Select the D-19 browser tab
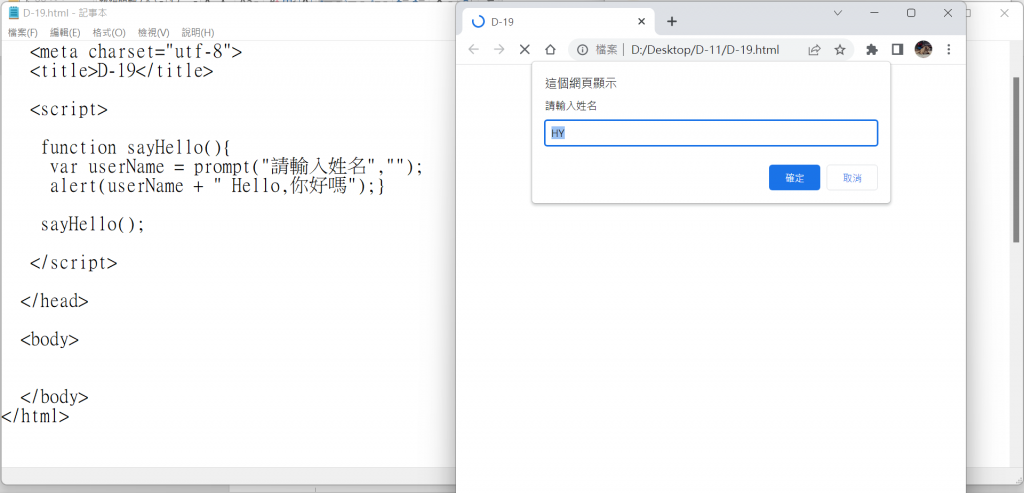This screenshot has height=493, width=1024. [x=559, y=22]
